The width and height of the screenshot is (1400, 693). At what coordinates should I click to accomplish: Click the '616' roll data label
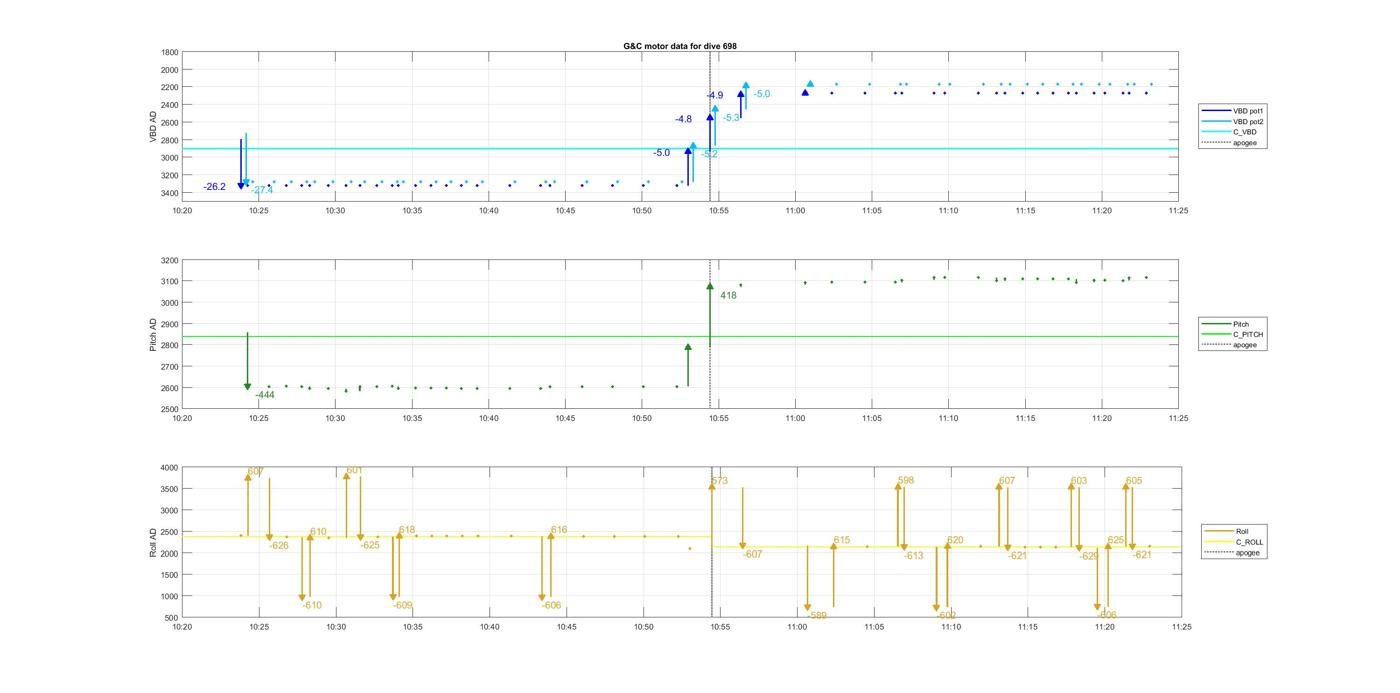[x=559, y=530]
